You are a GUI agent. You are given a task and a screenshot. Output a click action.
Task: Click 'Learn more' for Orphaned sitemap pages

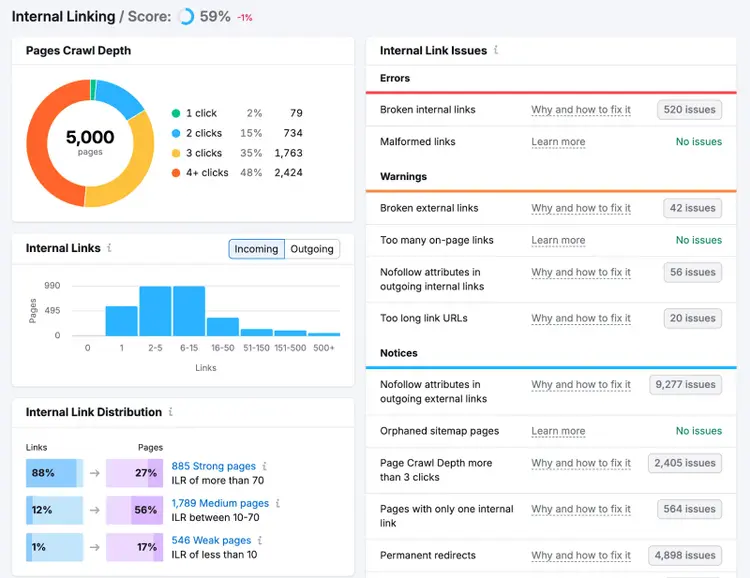[x=558, y=431]
